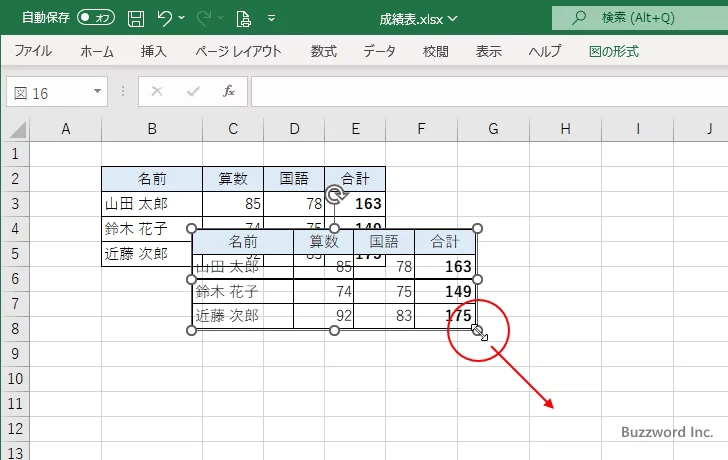Viewport: 728px width, 460px height.
Task: Click cell B2 containing 名前
Action: pyautogui.click(x=152, y=179)
